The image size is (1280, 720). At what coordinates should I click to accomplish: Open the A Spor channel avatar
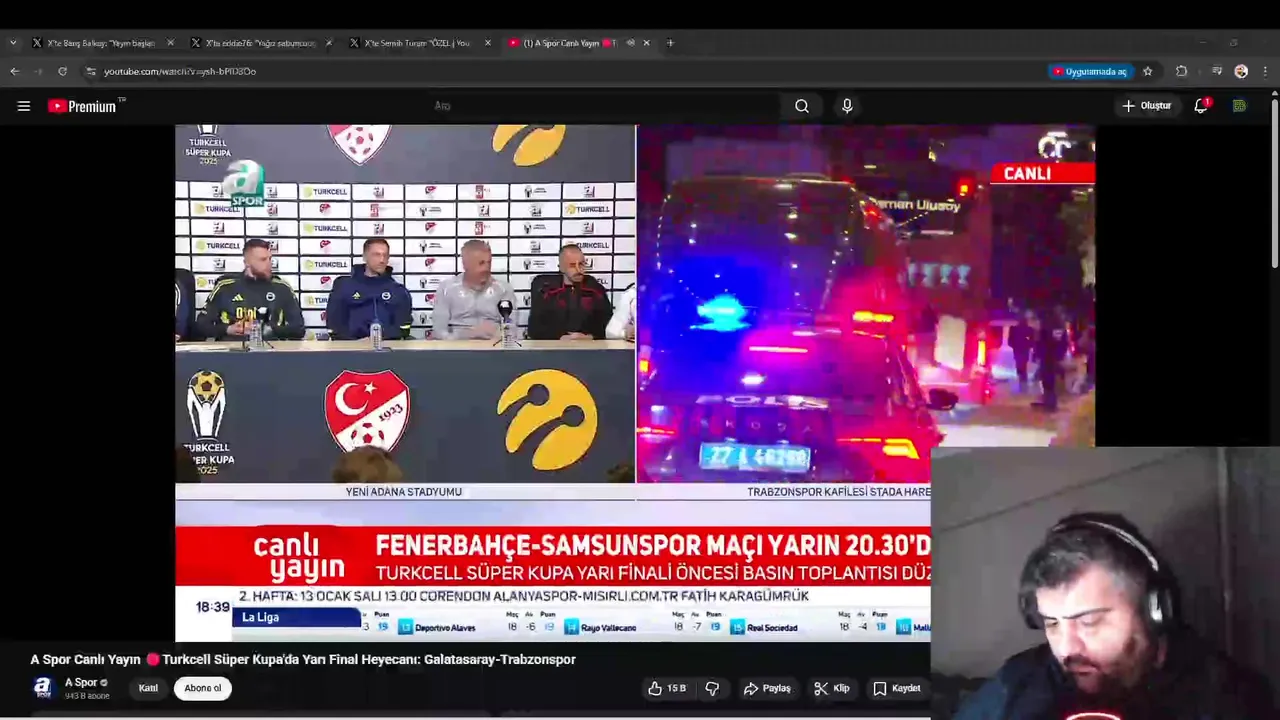pos(42,687)
